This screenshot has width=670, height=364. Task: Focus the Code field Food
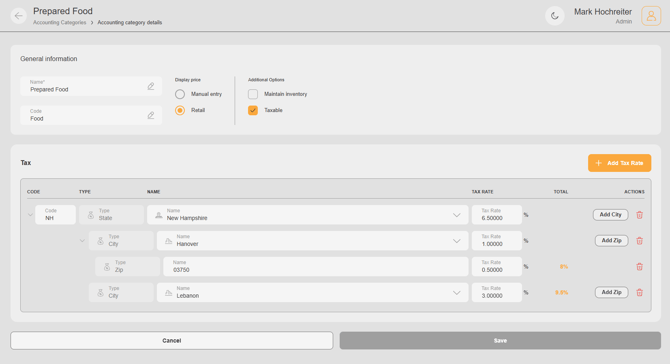coord(91,115)
